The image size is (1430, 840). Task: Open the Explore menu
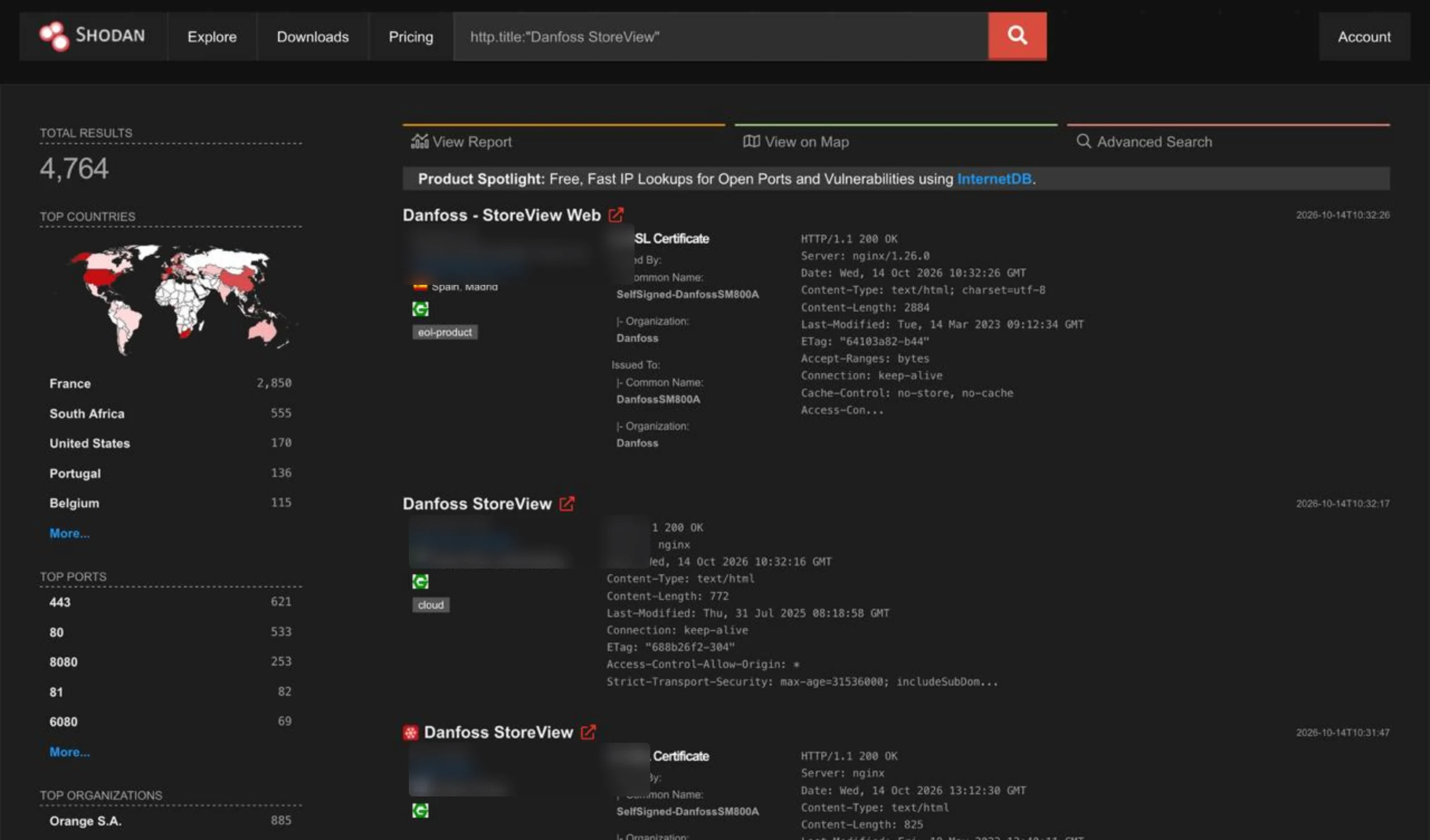tap(212, 36)
